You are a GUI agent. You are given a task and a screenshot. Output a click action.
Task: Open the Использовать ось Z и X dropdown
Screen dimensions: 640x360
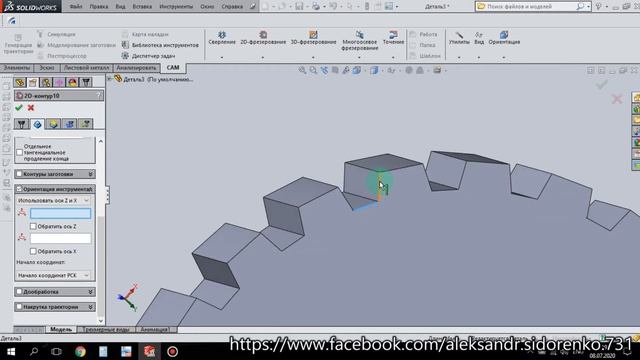[x=53, y=200]
